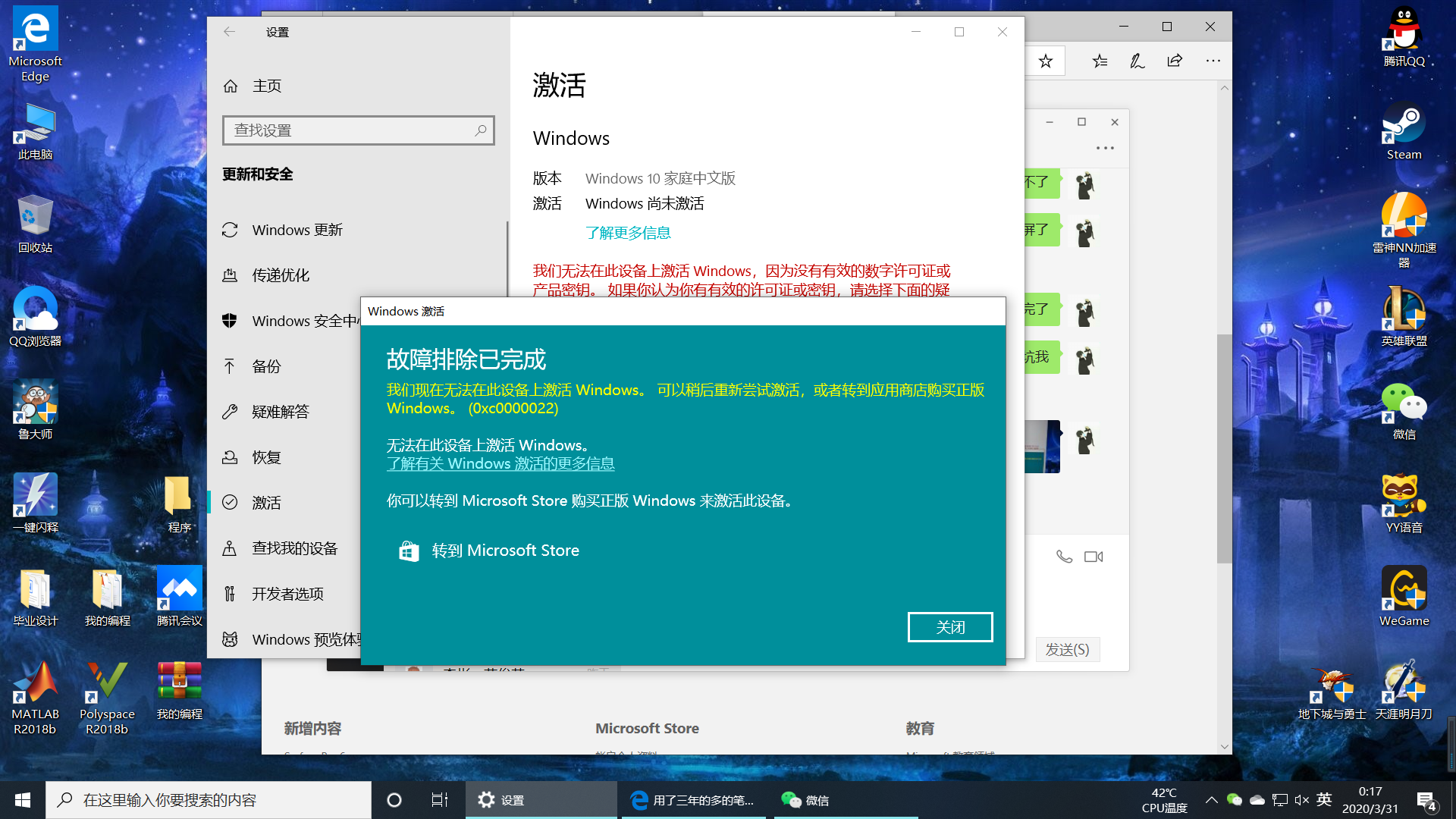This screenshot has width=1456, height=819.
Task: Open Edge favorites list icon
Action: coord(1100,61)
